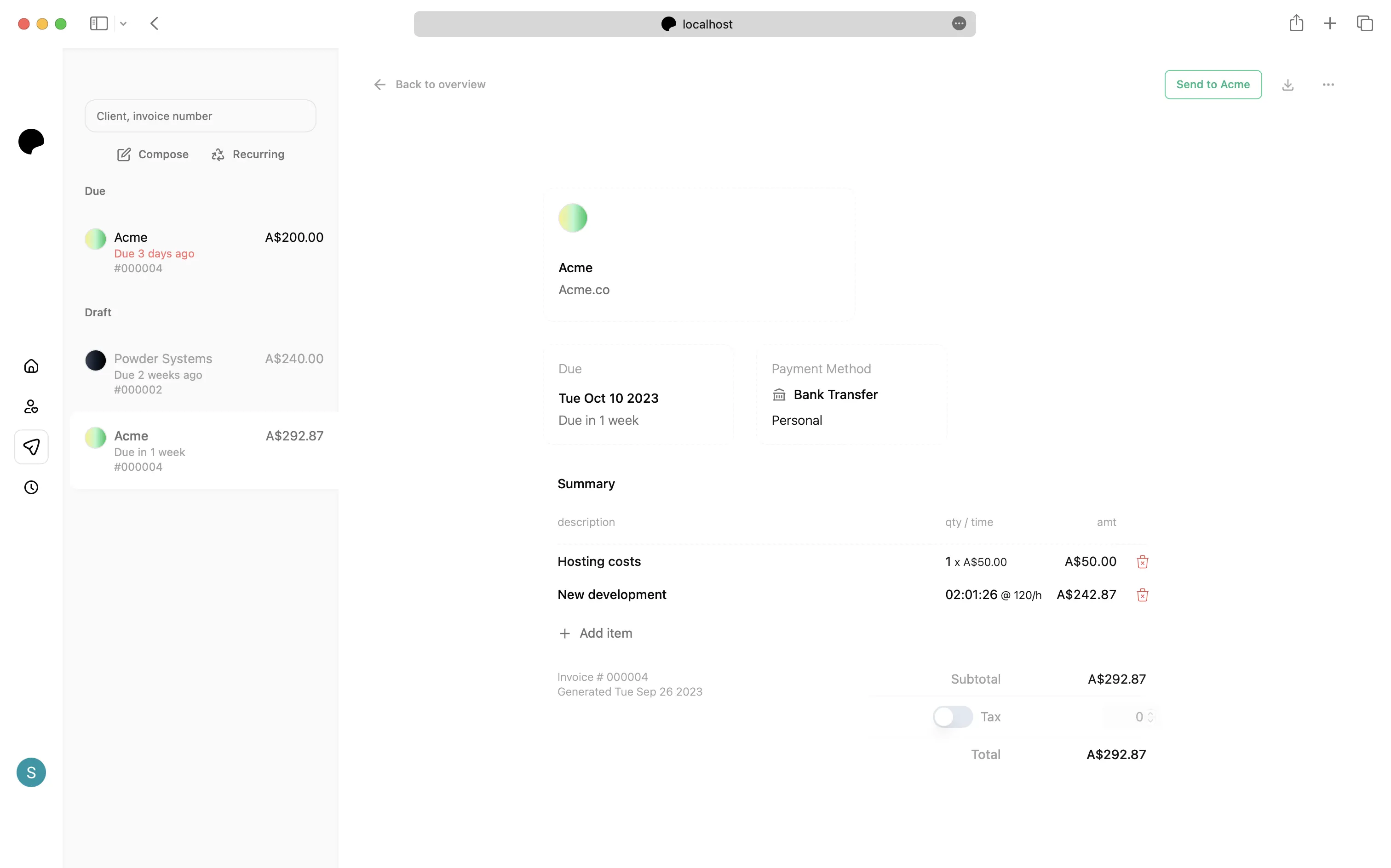
Task: Click the delete icon for Hosting costs
Action: [1141, 561]
